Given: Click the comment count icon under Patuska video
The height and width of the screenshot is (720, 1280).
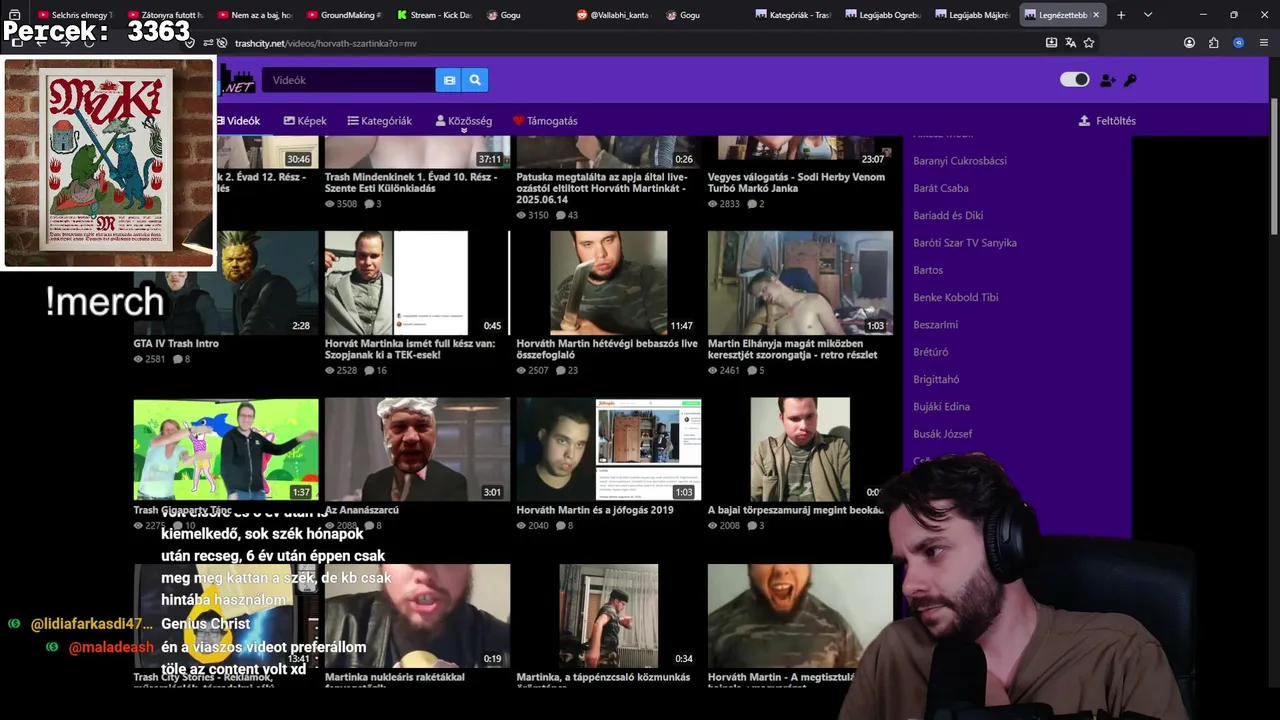Looking at the screenshot, I should point(560,215).
